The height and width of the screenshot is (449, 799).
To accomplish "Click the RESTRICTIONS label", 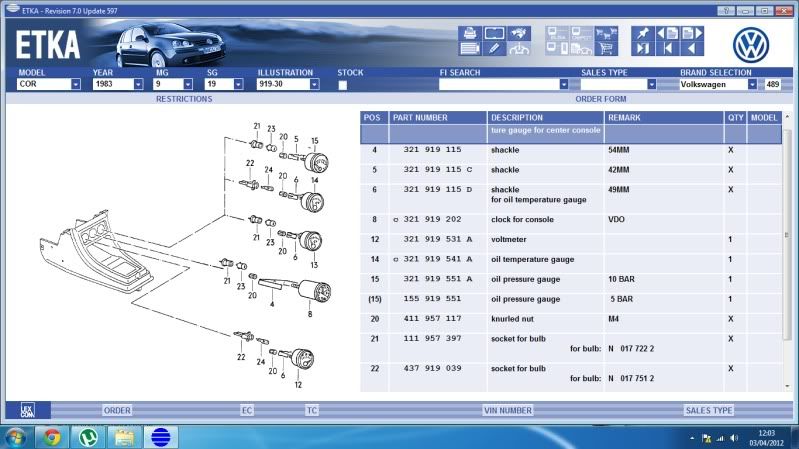I will [x=184, y=99].
